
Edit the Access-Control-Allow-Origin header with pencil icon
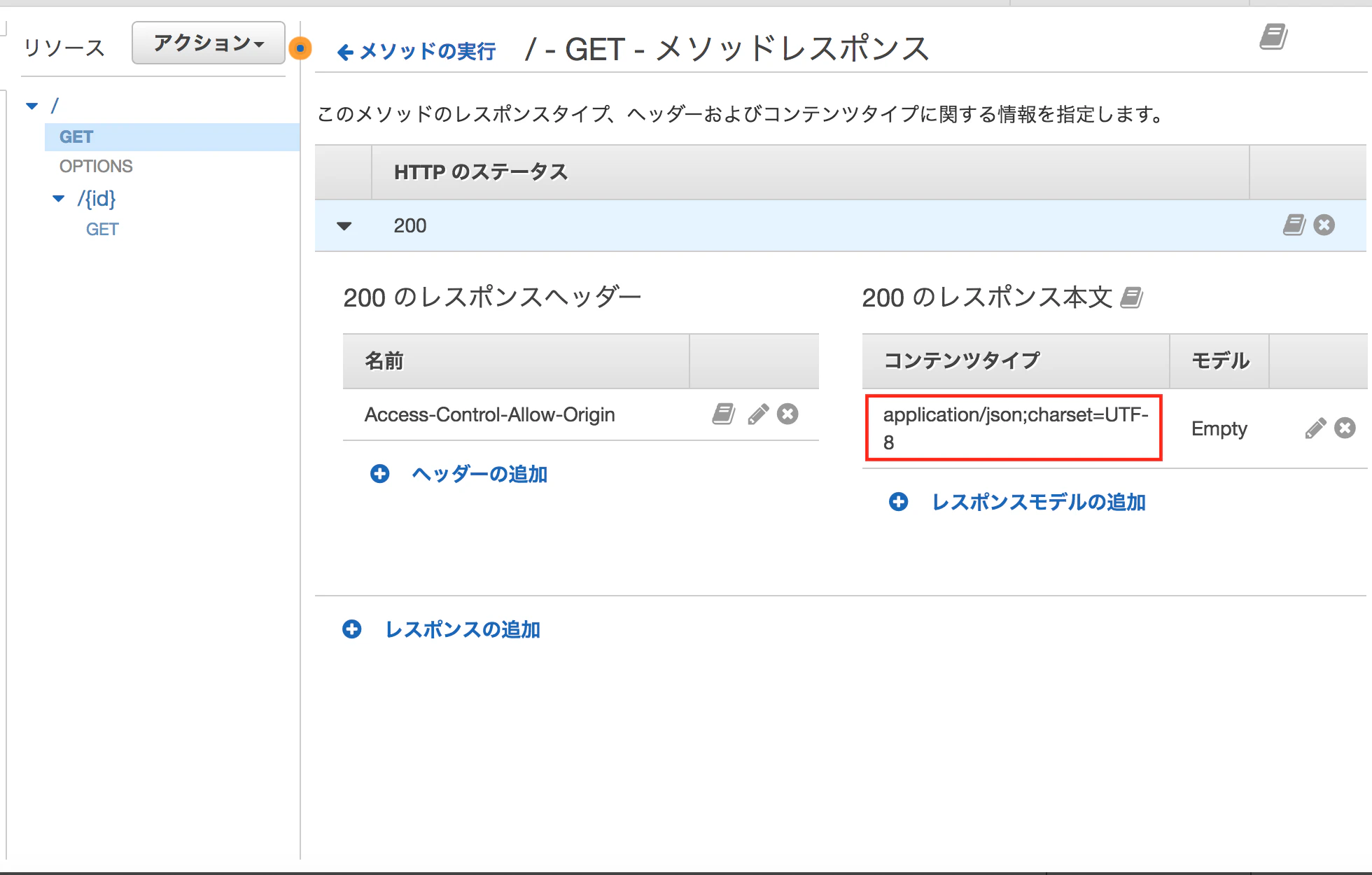(758, 414)
